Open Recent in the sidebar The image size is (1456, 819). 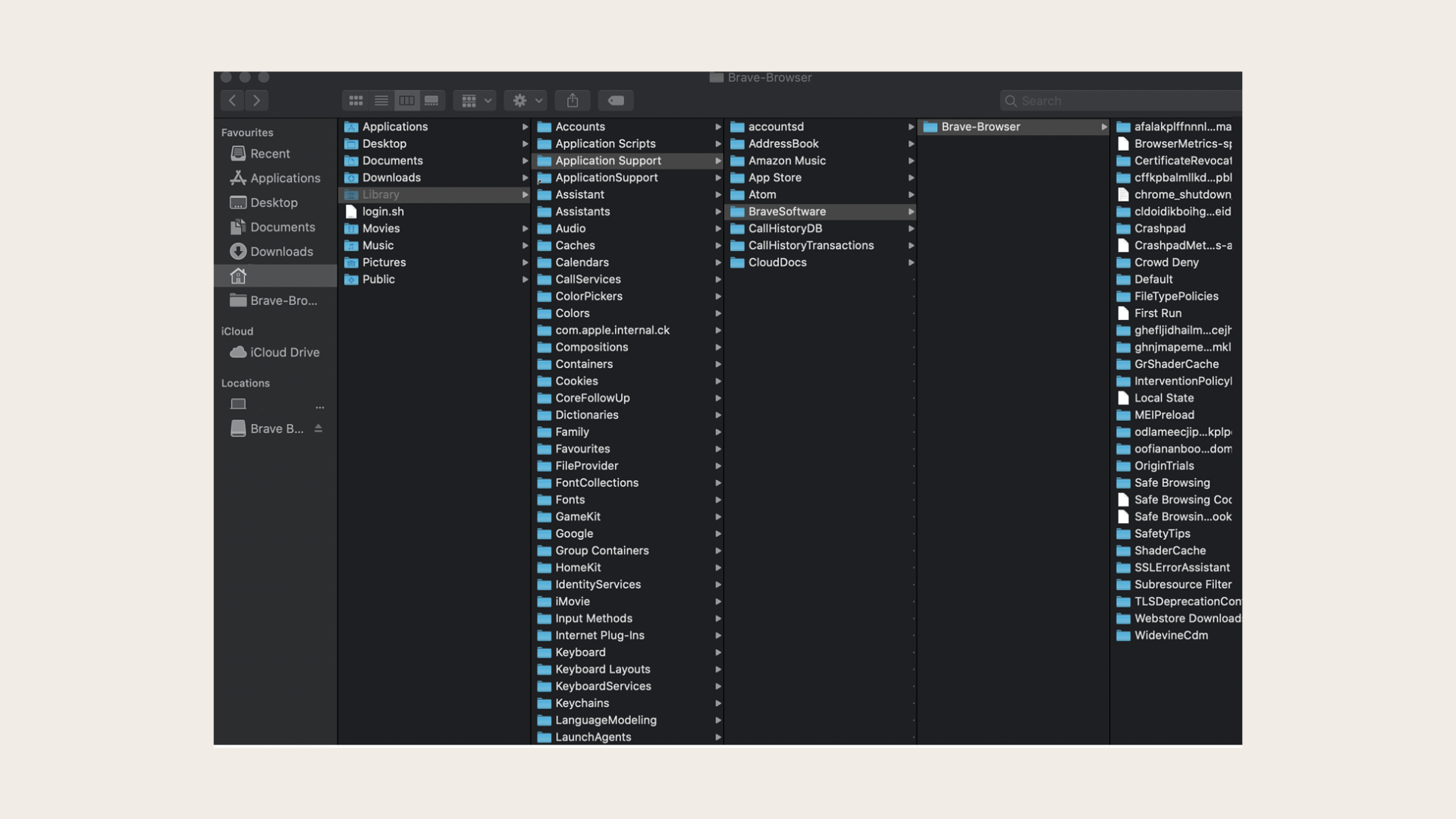coord(275,153)
